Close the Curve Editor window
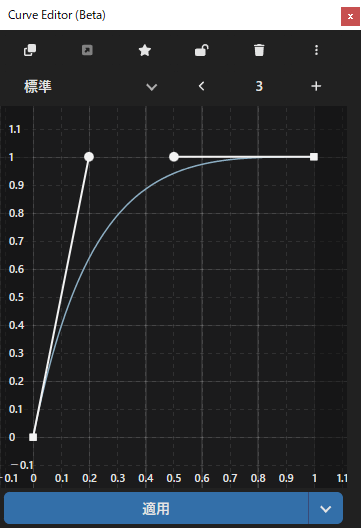 [350, 16]
